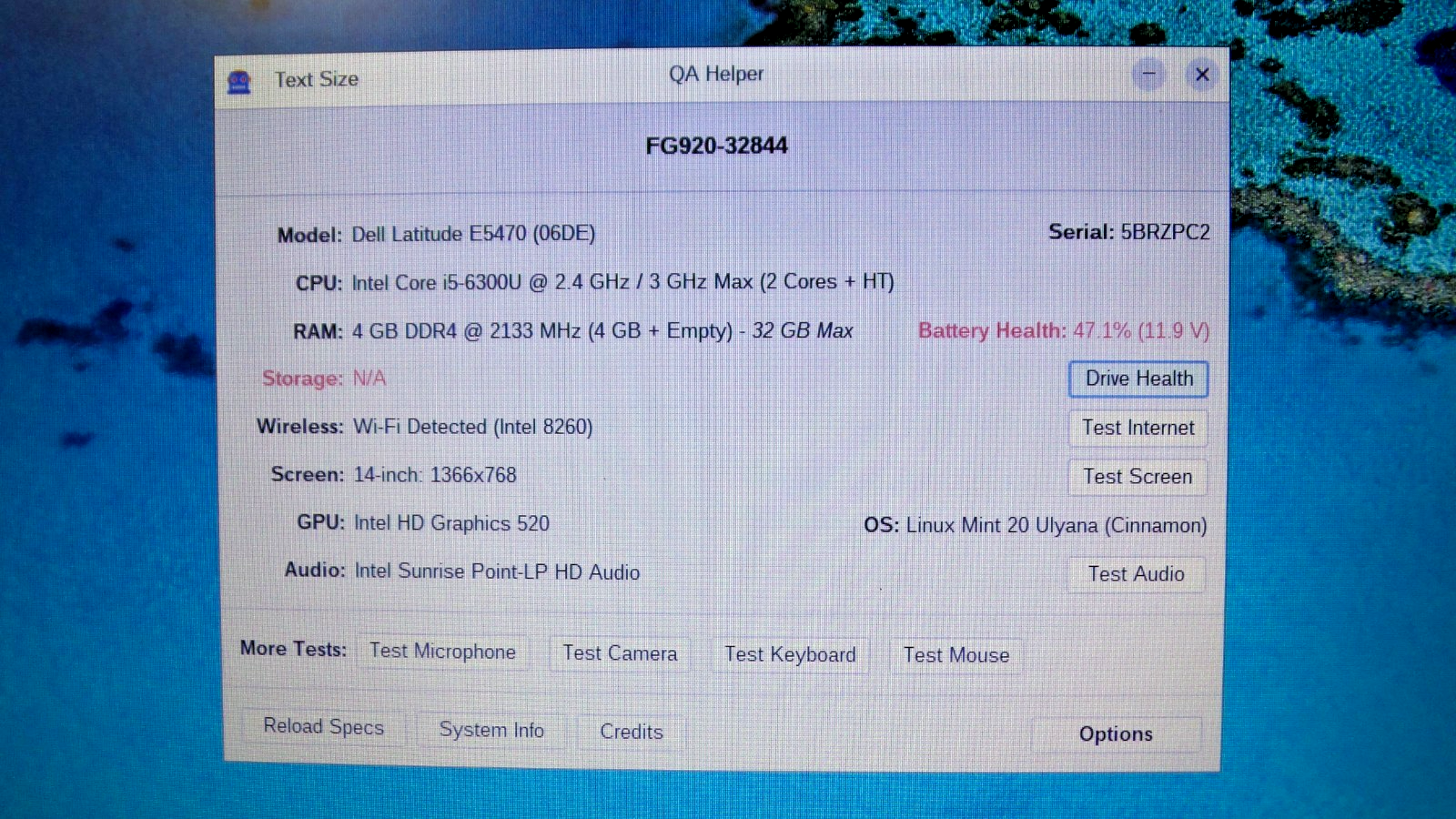This screenshot has height=819, width=1456.
Task: Open the Drive Health button
Action: coord(1138,379)
